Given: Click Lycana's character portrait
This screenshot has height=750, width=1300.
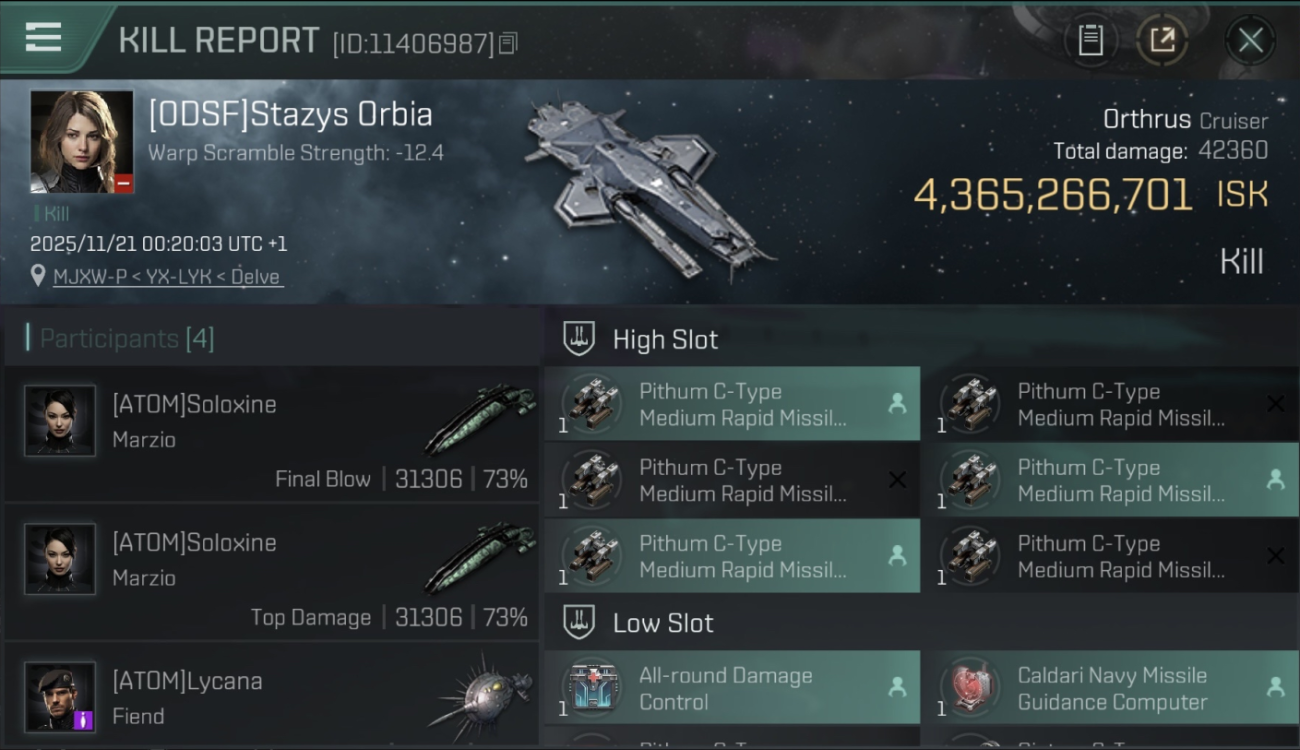Looking at the screenshot, I should click(x=60, y=697).
